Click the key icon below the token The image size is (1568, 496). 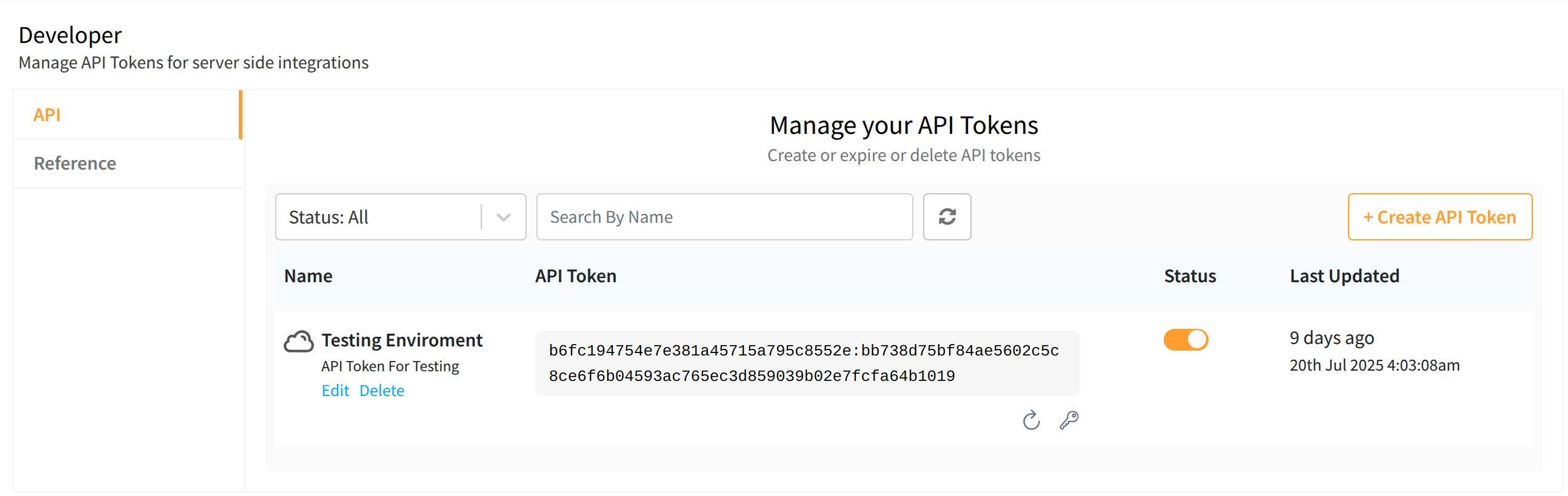click(x=1069, y=420)
